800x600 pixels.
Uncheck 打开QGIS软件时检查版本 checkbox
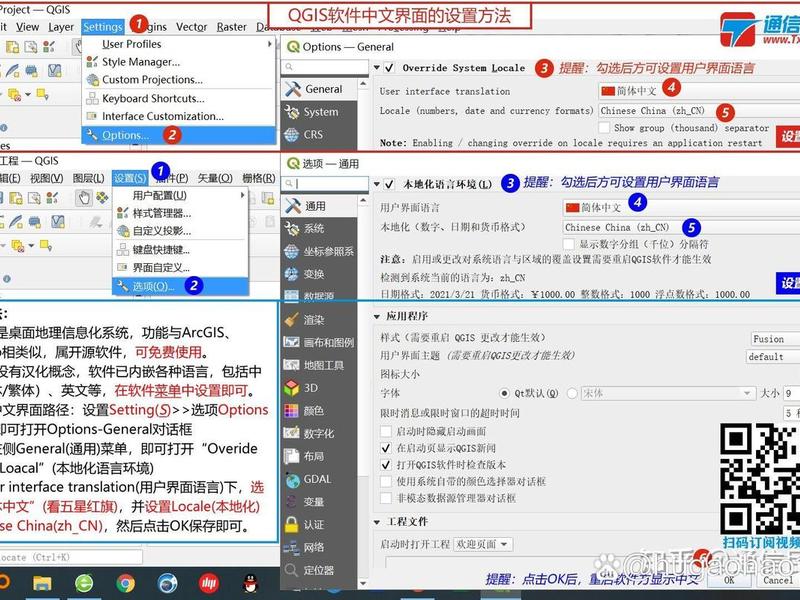(386, 465)
